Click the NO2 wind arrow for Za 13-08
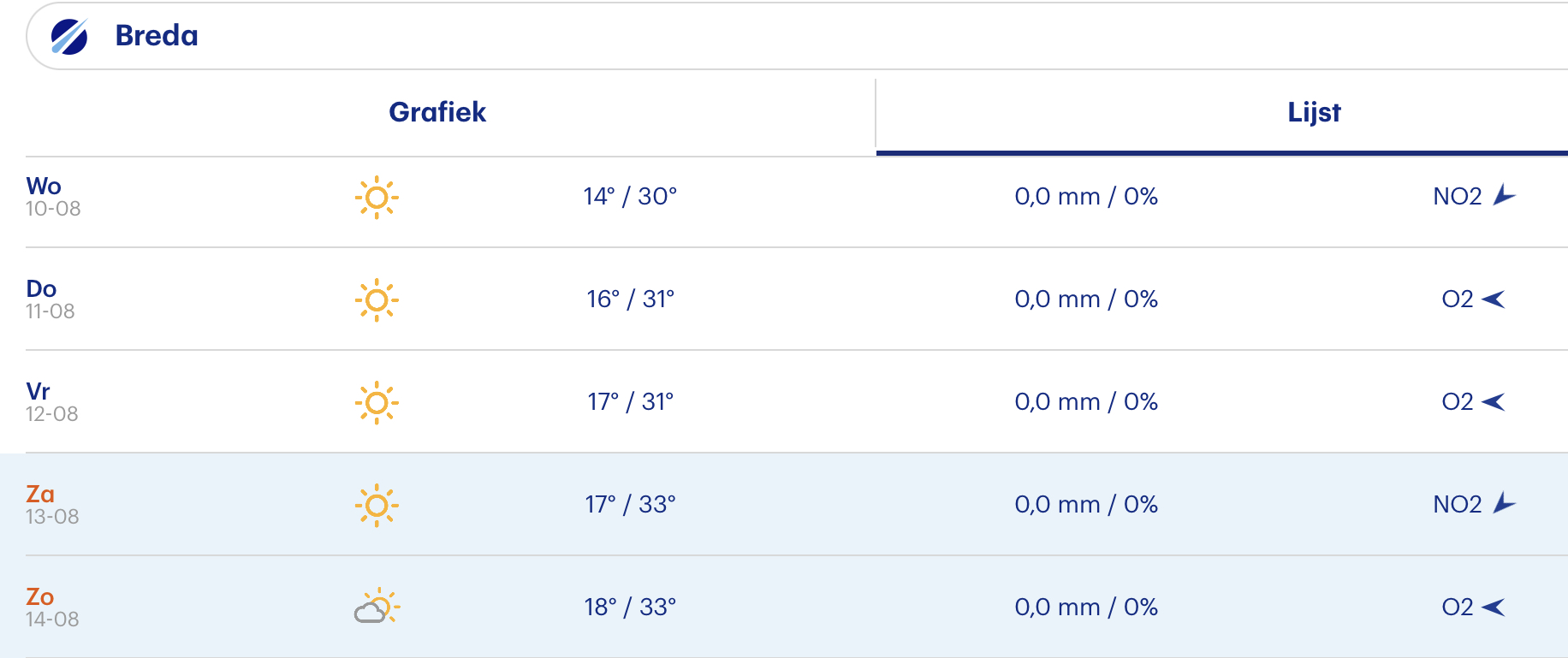Viewport: 1568px width, 658px height. click(1504, 503)
